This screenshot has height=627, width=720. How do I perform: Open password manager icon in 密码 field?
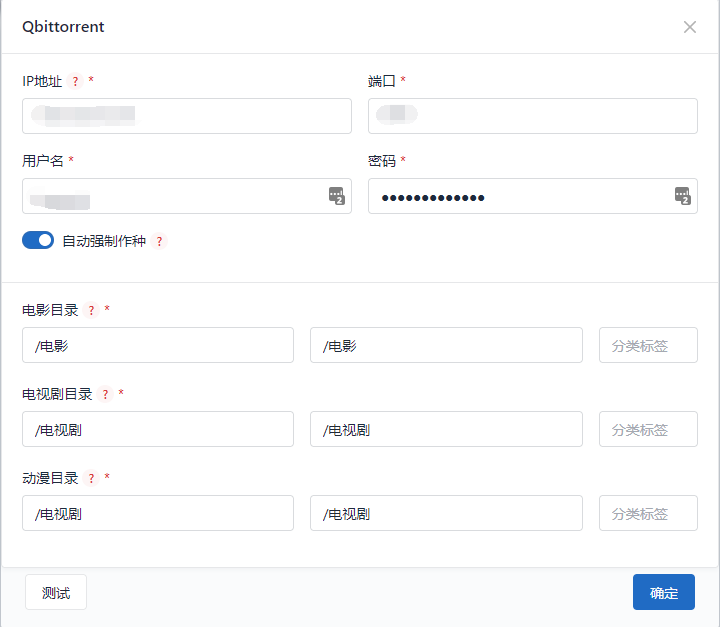tap(682, 196)
